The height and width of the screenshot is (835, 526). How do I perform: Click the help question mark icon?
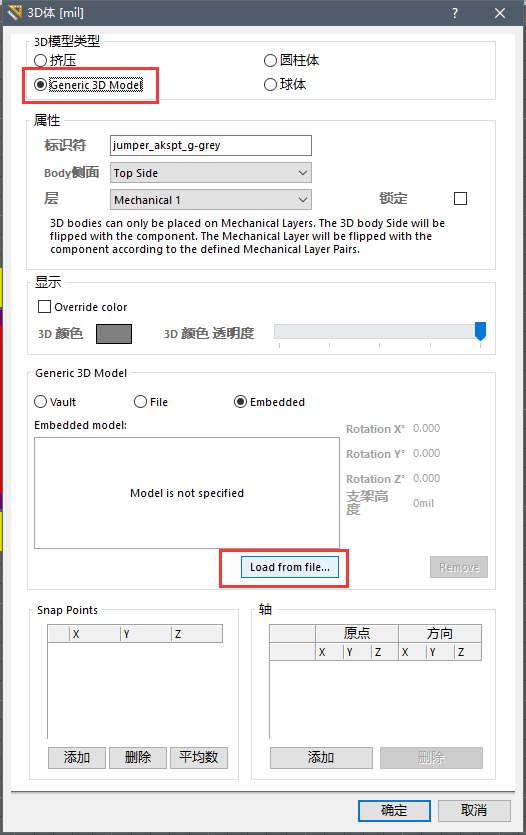point(455,13)
